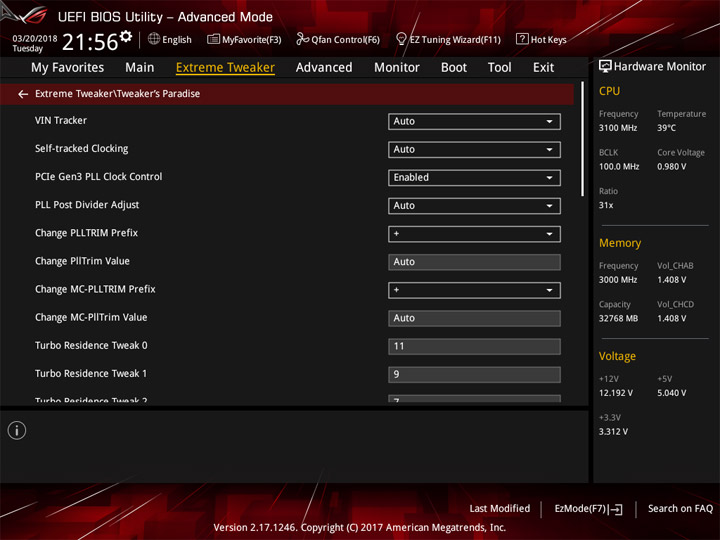Open the Monitor tab
Image resolution: width=720 pixels, height=540 pixels.
point(397,68)
